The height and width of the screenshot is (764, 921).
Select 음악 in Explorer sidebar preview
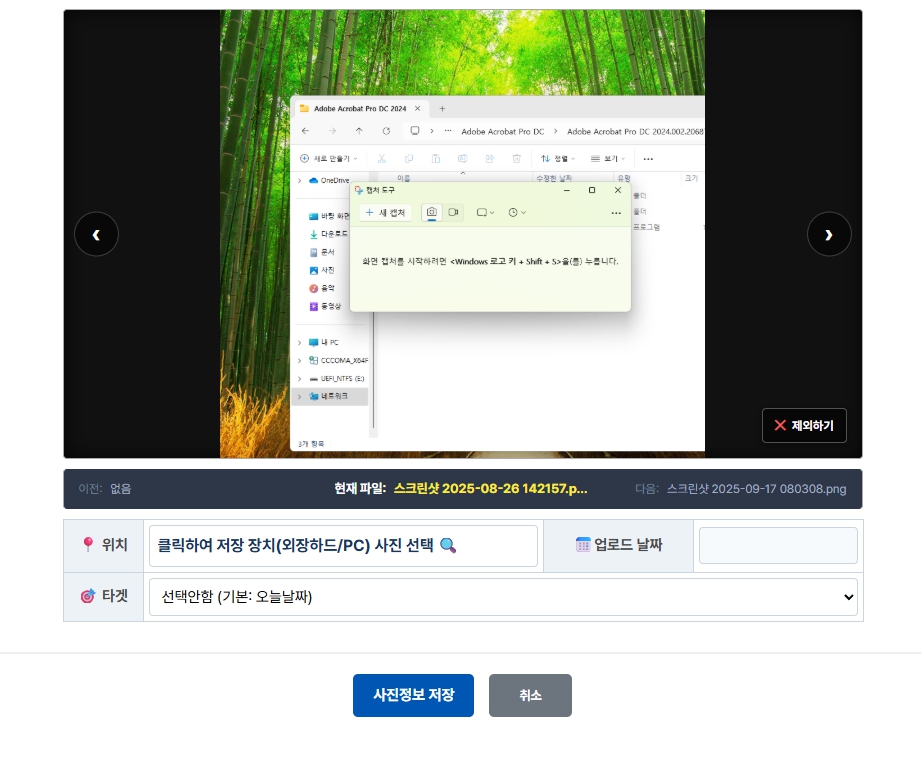[x=322, y=288]
